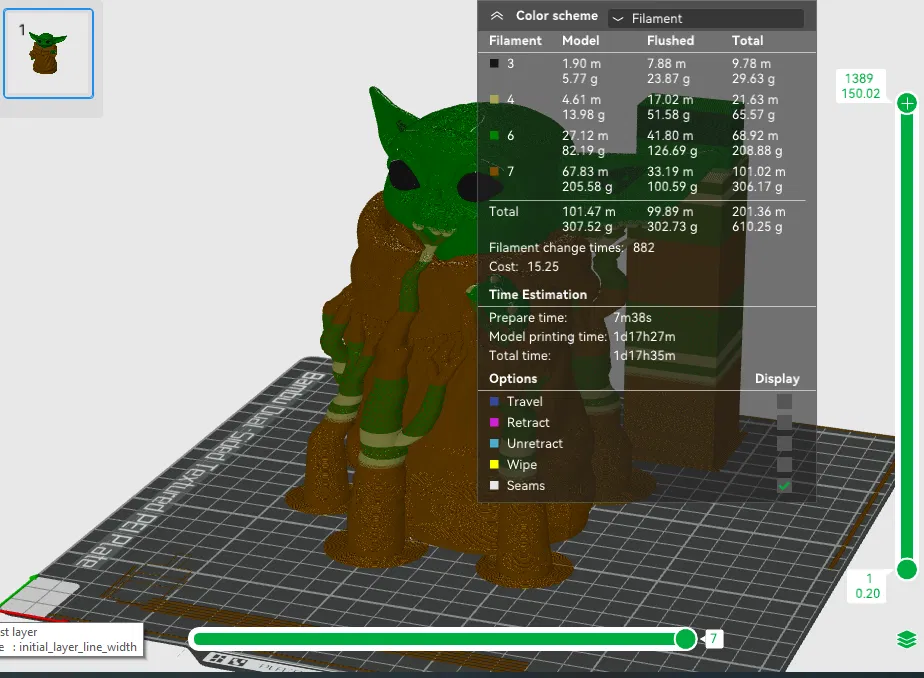Click the bottom layer label 0.20
This screenshot has width=924, height=678.
pos(867,594)
